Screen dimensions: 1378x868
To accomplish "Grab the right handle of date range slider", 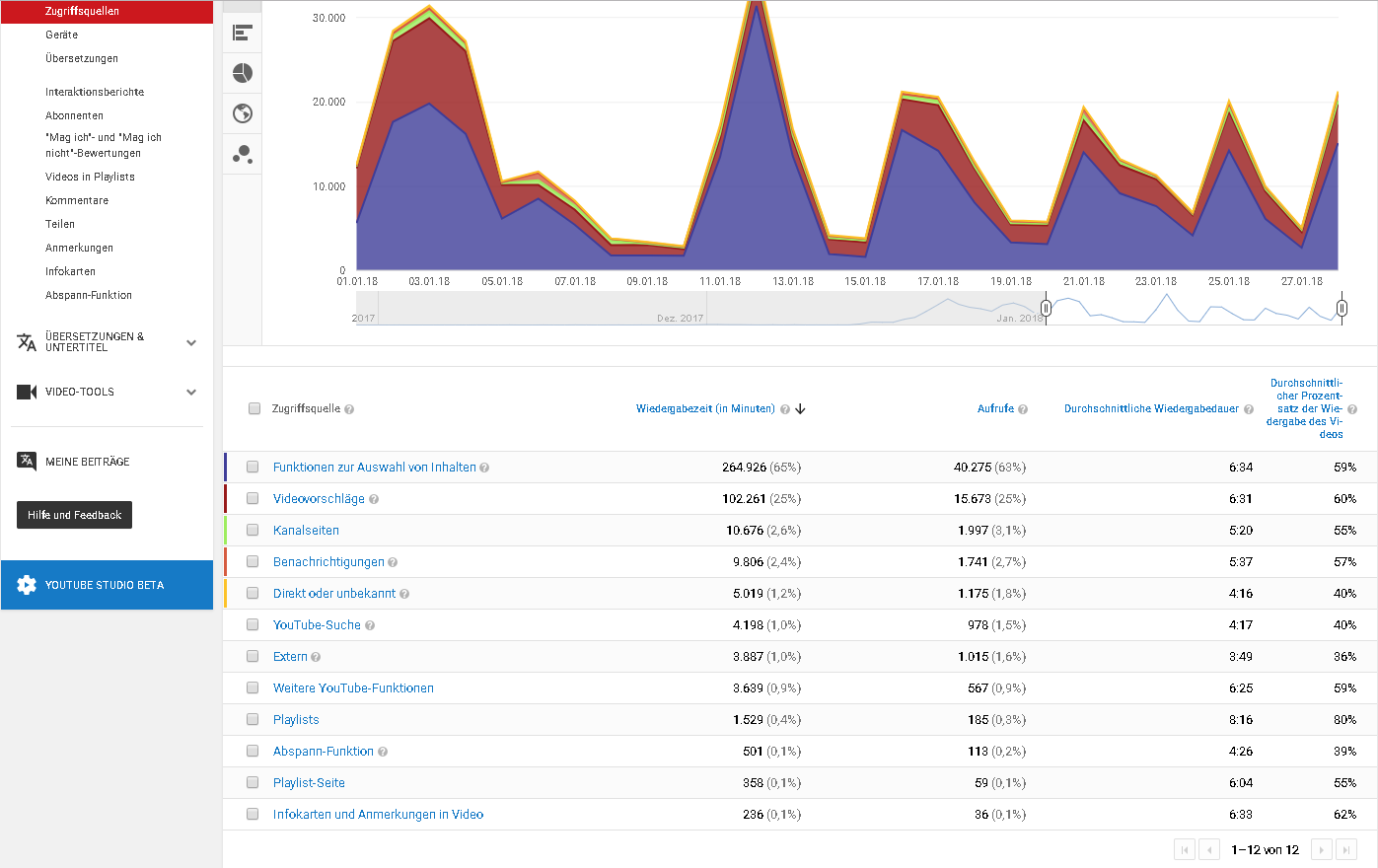I will (x=1342, y=309).
